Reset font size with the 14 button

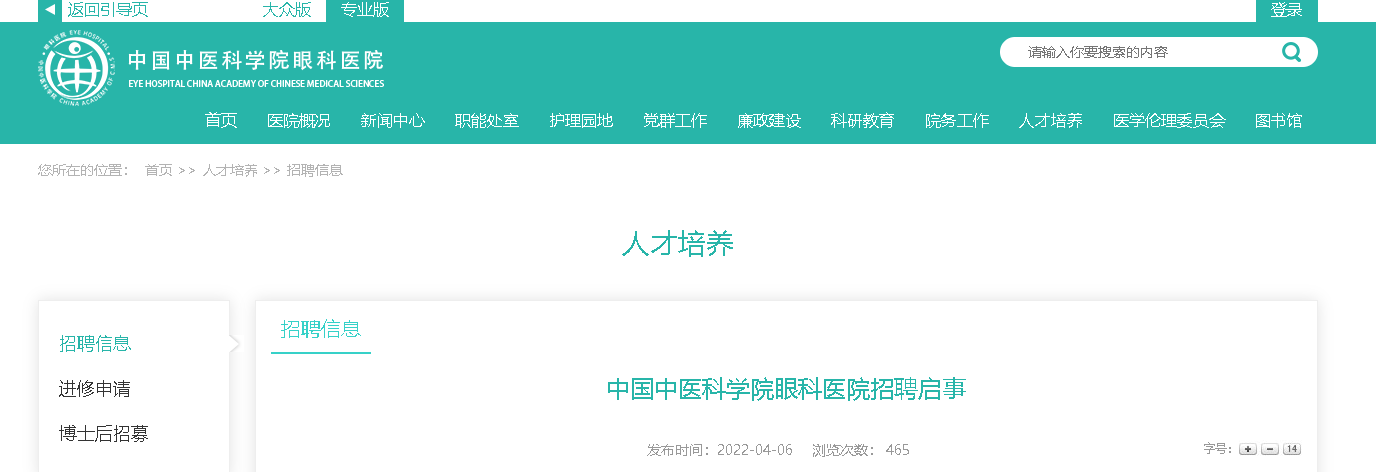click(1291, 449)
